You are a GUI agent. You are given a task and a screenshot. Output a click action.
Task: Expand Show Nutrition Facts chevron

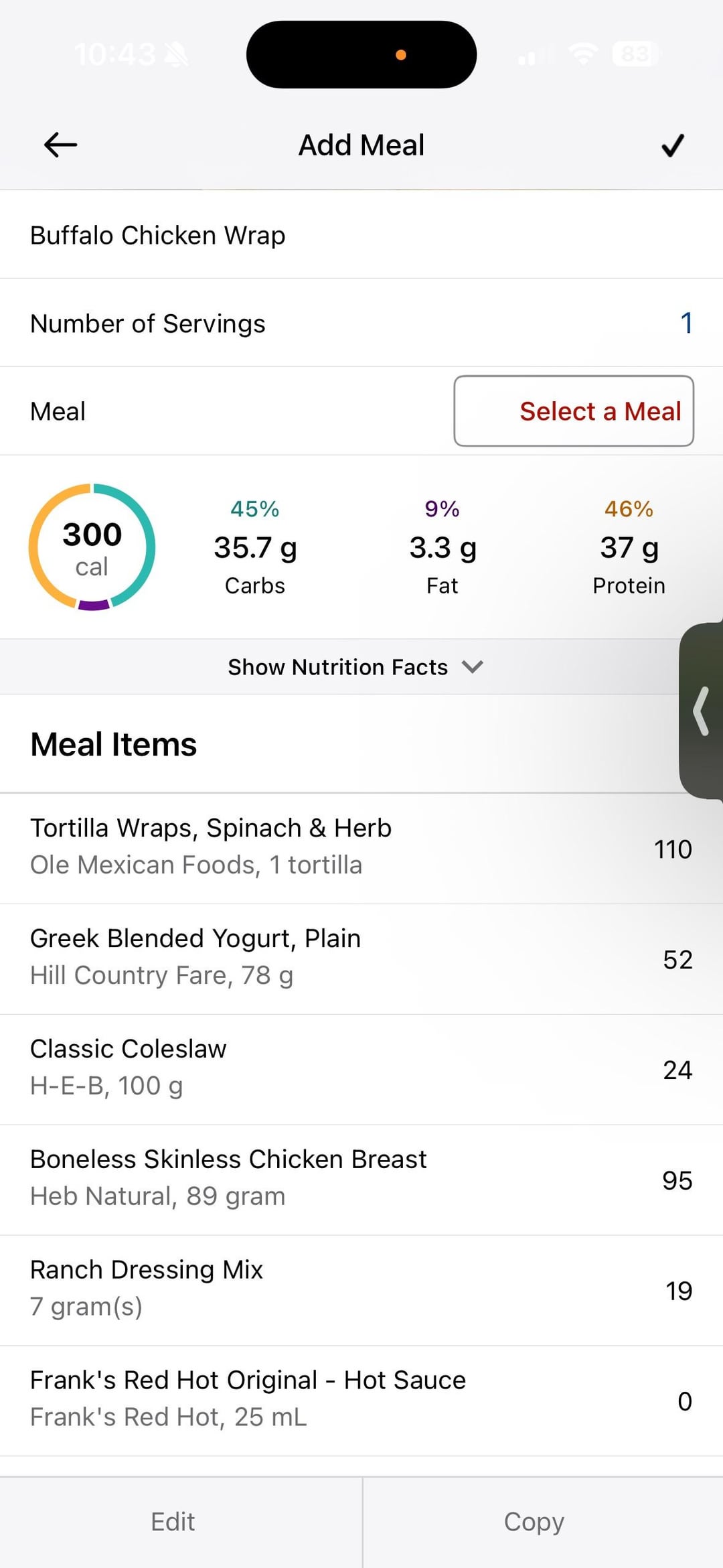tap(472, 666)
